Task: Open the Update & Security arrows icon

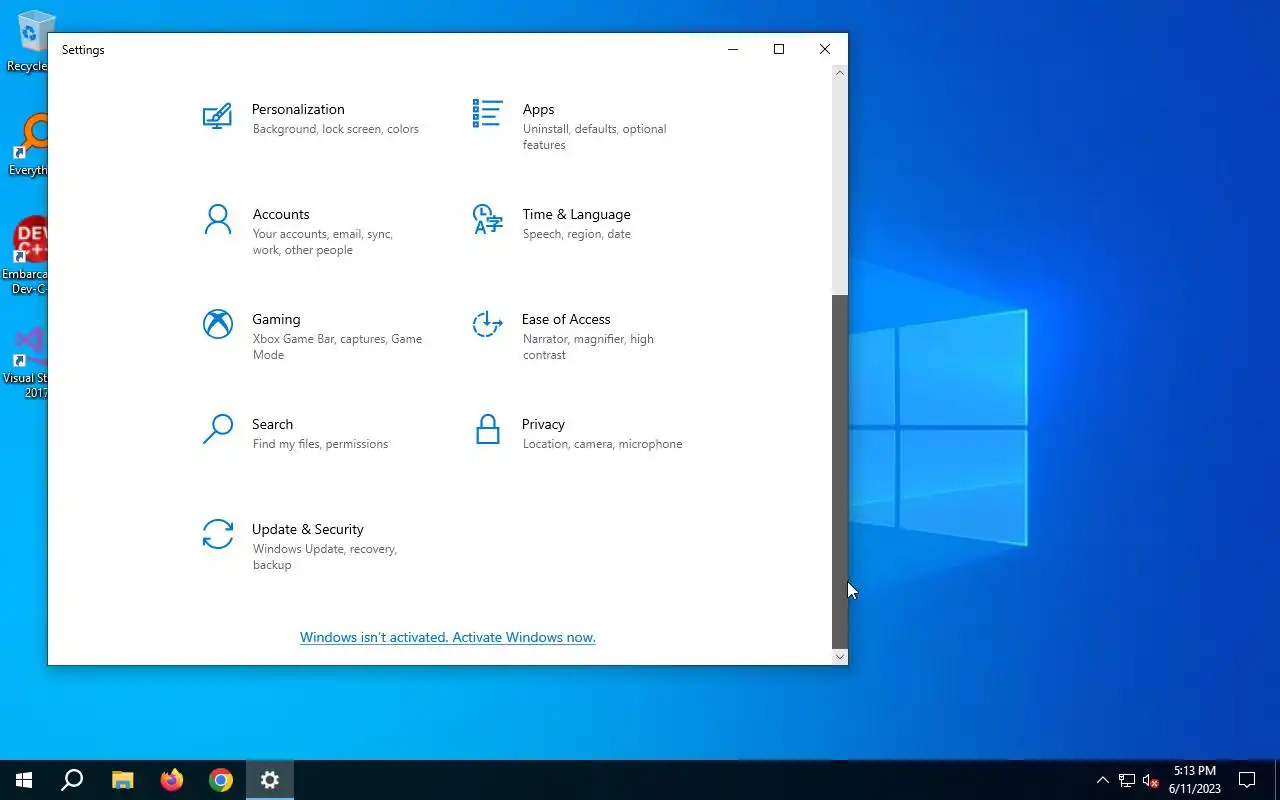Action: (x=217, y=534)
